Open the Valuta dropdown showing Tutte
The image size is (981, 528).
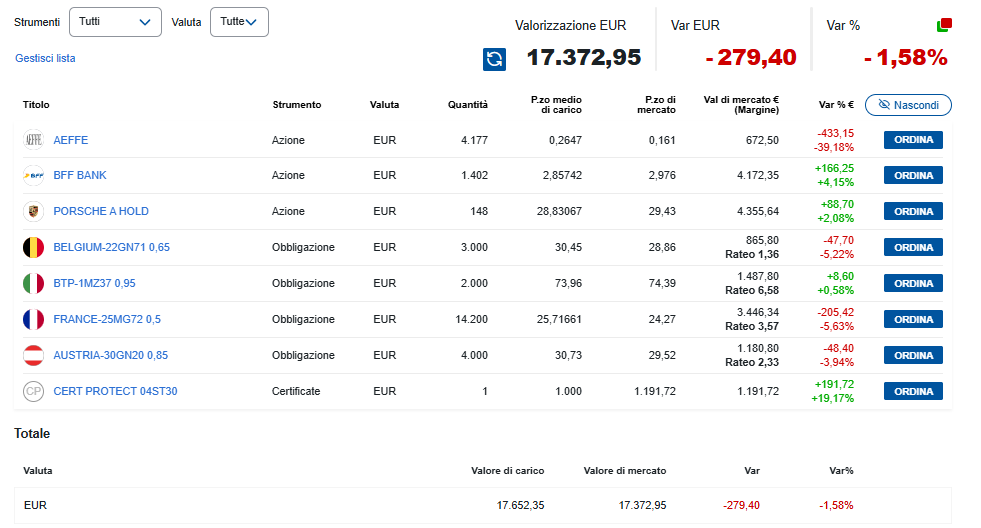(x=239, y=22)
